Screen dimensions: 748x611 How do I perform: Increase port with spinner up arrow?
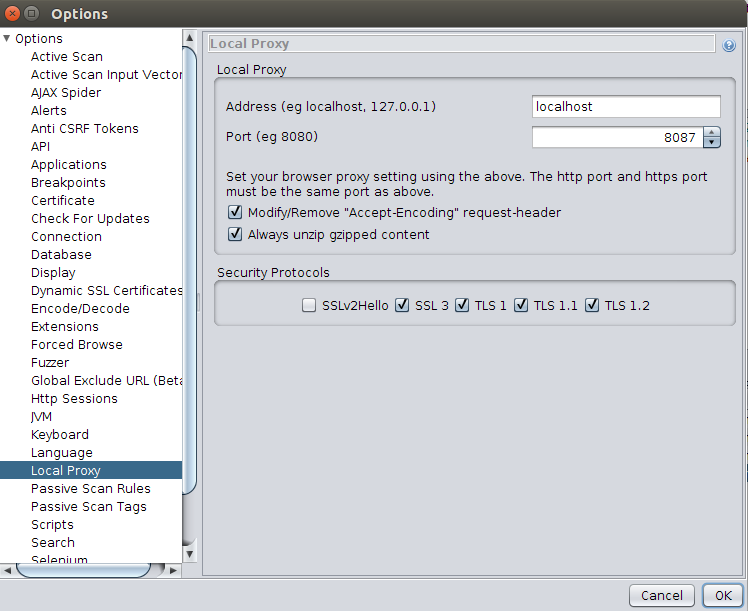click(711, 132)
